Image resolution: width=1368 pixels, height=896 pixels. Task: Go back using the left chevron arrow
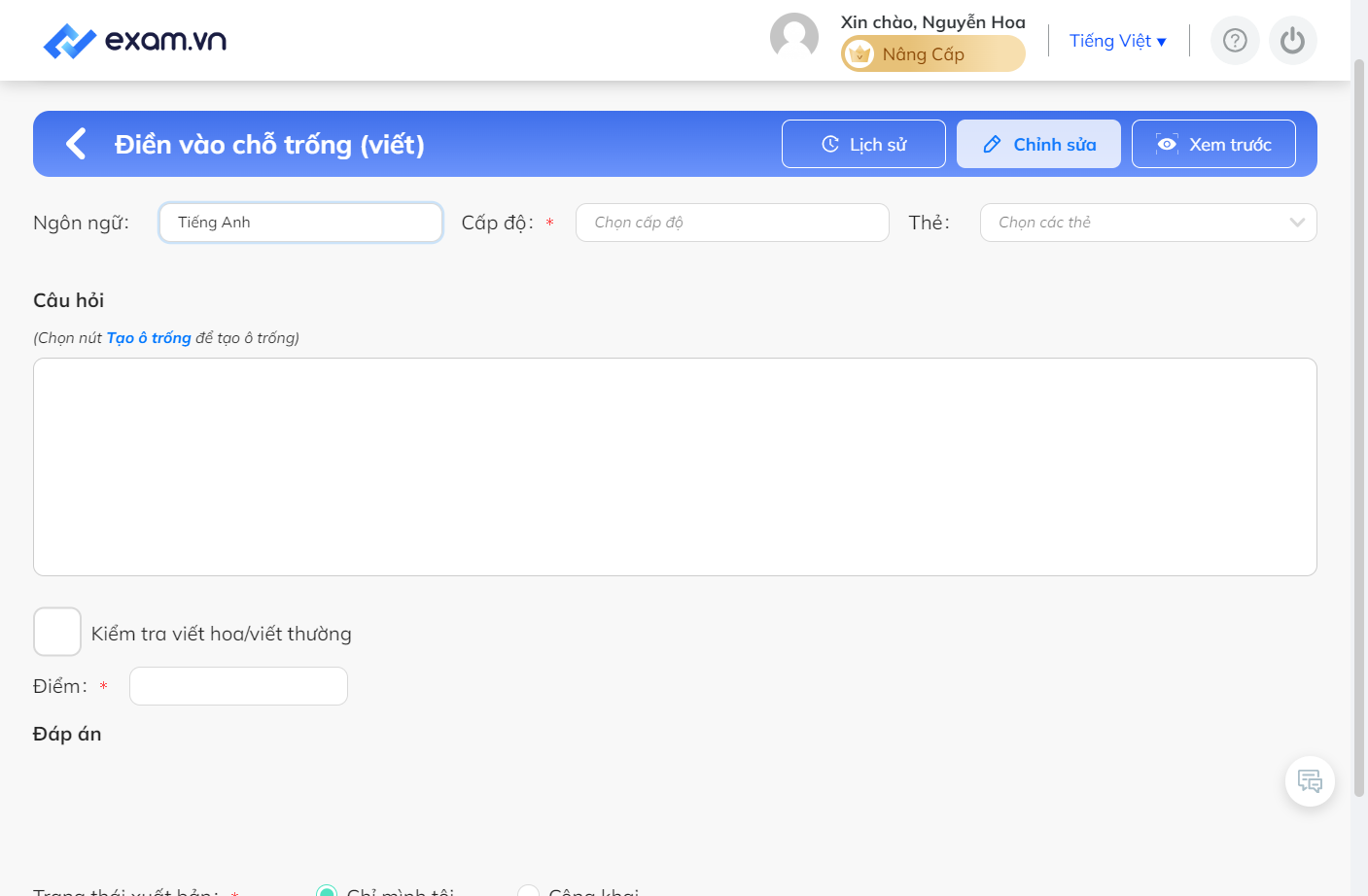tap(76, 144)
